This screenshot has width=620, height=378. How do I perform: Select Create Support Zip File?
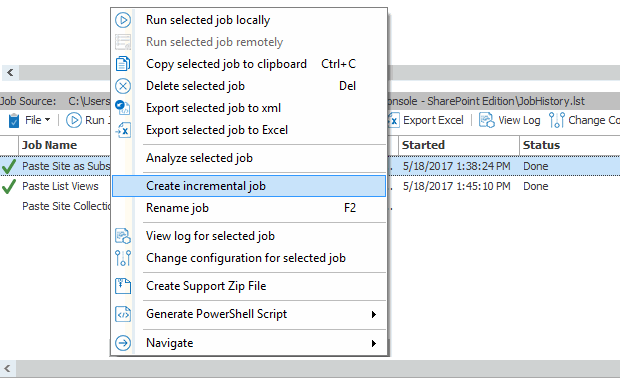coord(249,286)
